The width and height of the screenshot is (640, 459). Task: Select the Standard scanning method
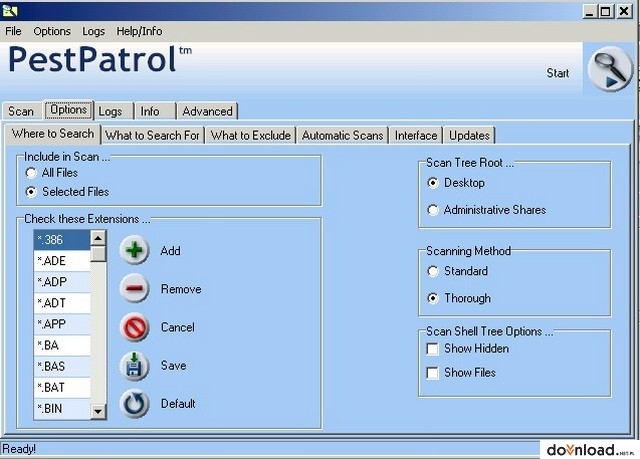click(x=433, y=271)
